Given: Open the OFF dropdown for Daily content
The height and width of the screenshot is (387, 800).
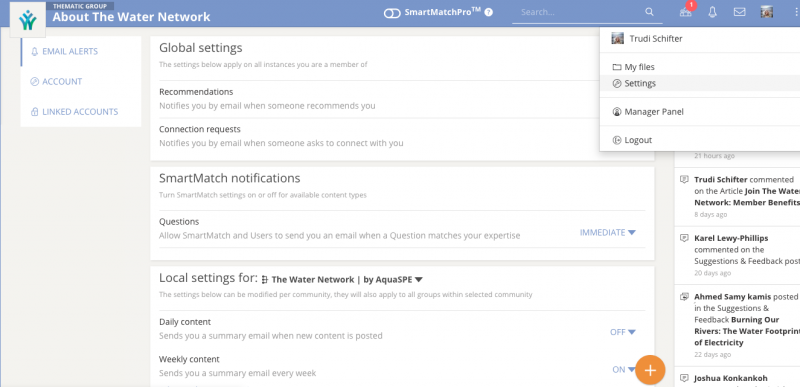Looking at the screenshot, I should pyautogui.click(x=623, y=332).
